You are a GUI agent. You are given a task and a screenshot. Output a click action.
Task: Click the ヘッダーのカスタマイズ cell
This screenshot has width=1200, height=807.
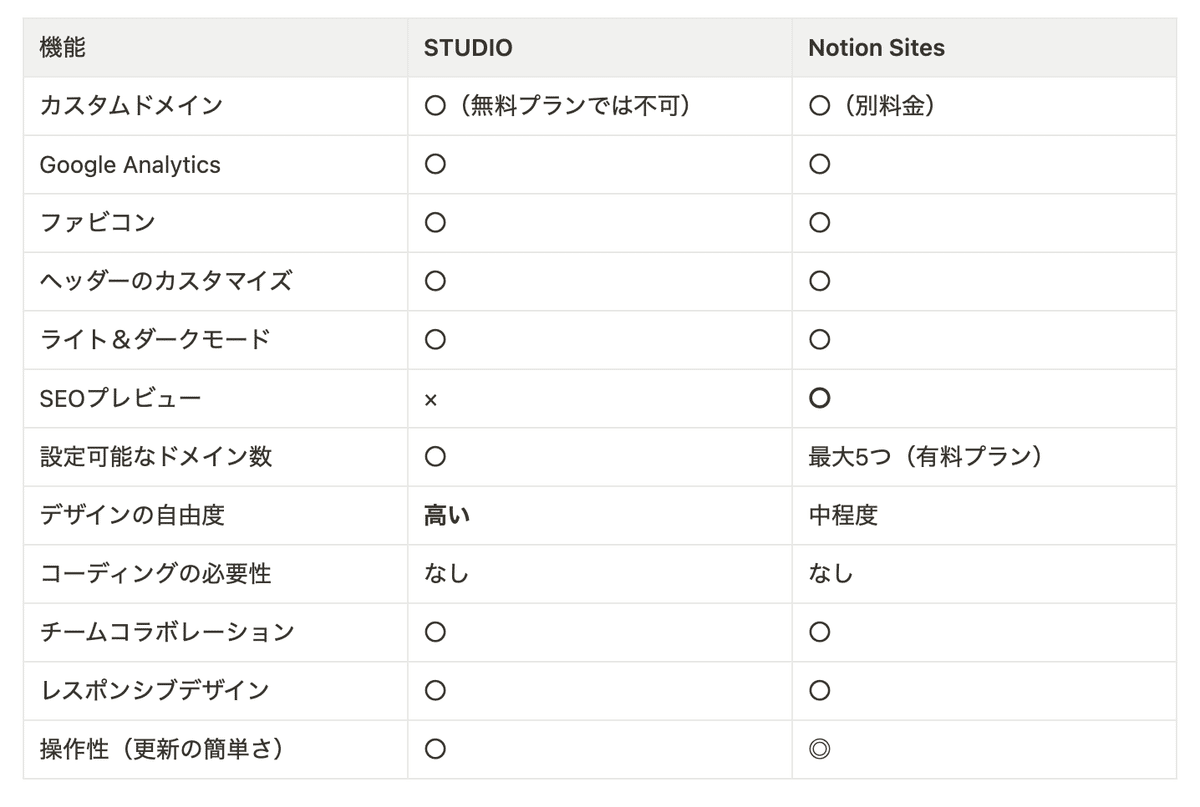(166, 281)
